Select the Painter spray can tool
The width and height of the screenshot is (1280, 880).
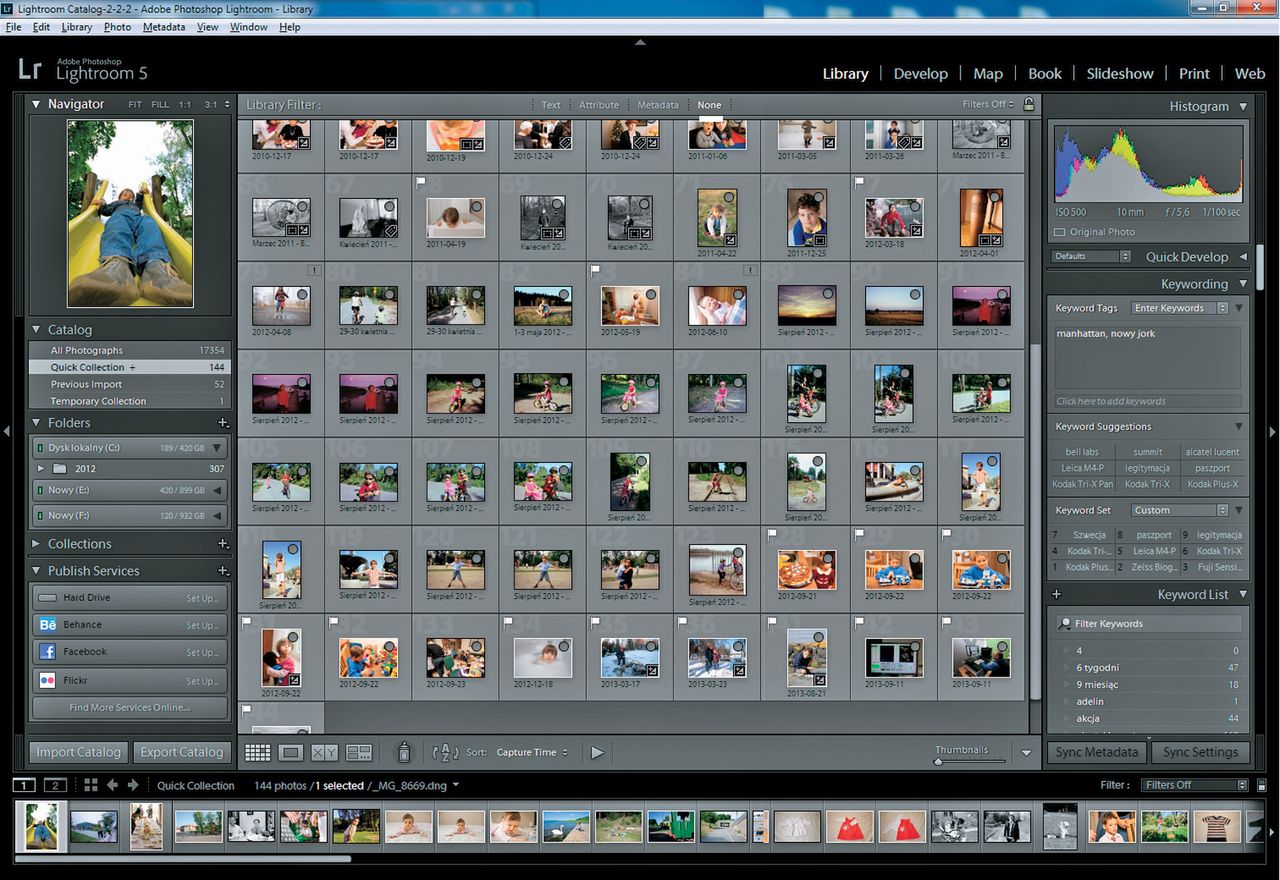tap(404, 752)
